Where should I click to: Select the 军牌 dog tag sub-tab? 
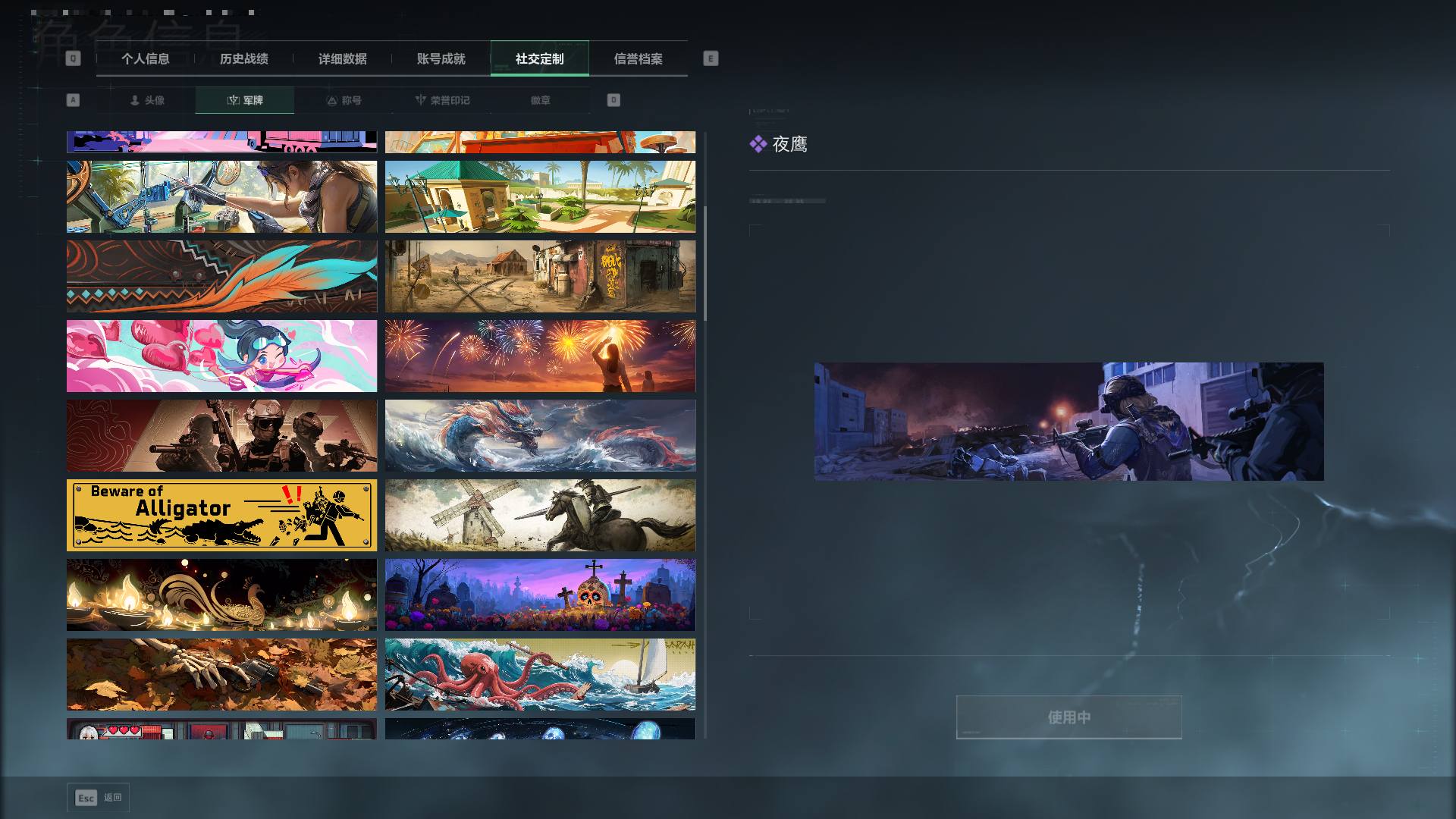[x=244, y=100]
